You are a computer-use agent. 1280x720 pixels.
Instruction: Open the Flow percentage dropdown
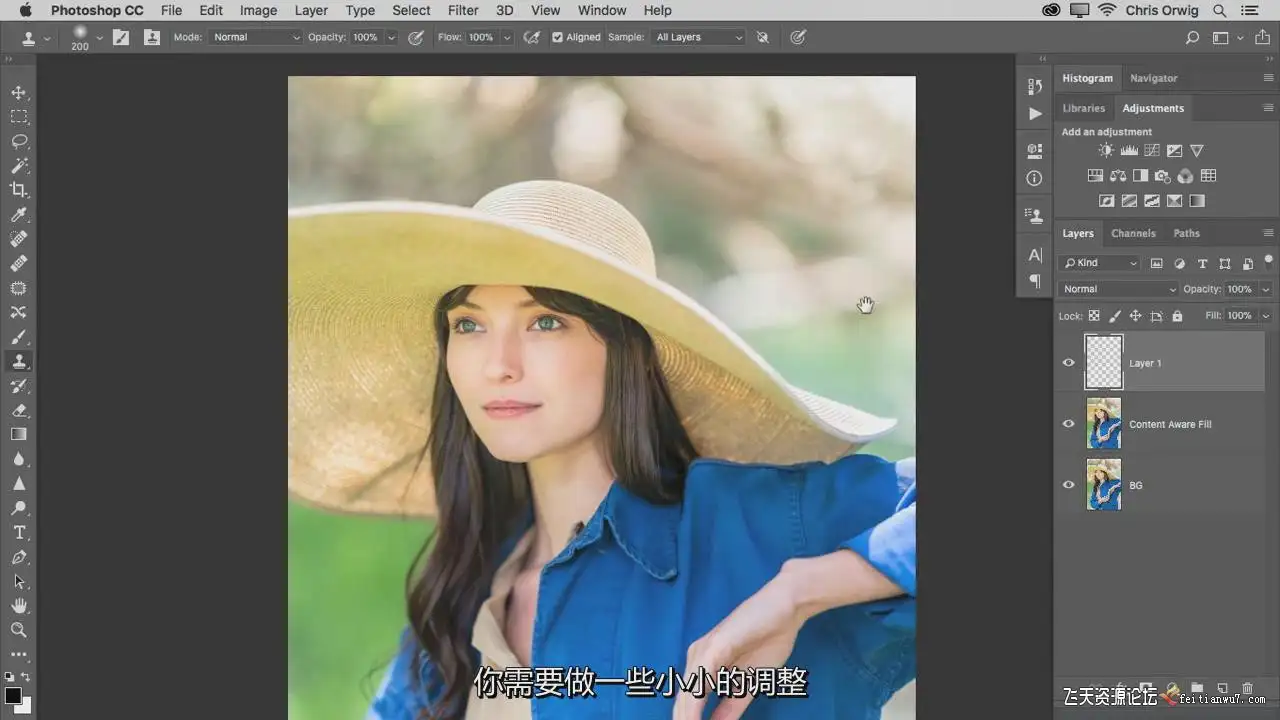pyautogui.click(x=507, y=38)
